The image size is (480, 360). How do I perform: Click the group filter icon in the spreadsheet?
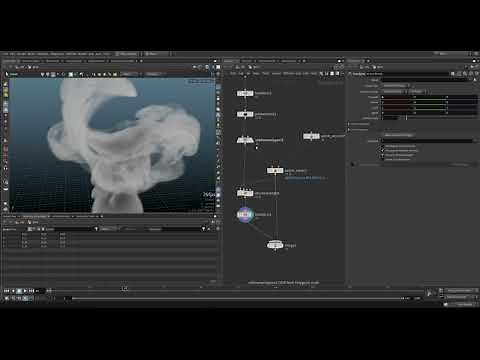point(96,229)
